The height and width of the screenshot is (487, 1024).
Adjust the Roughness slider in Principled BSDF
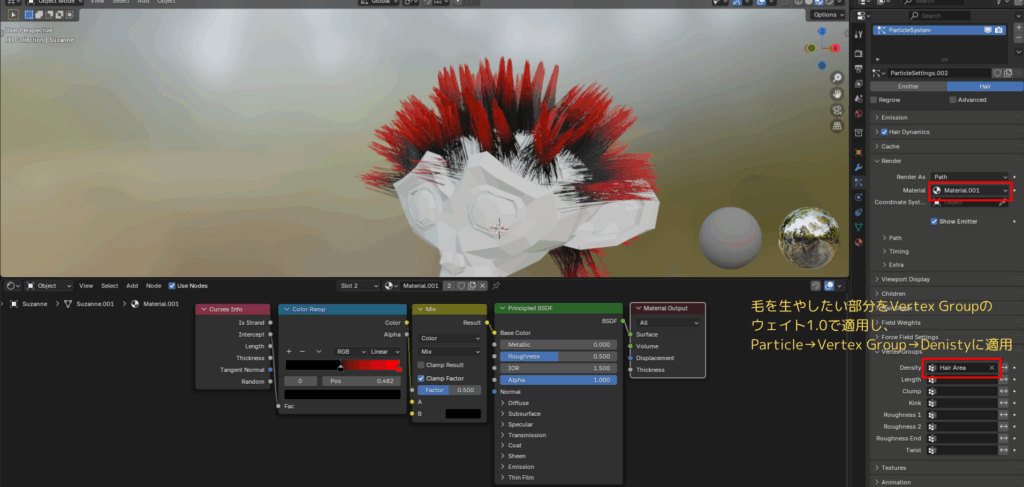tap(558, 356)
